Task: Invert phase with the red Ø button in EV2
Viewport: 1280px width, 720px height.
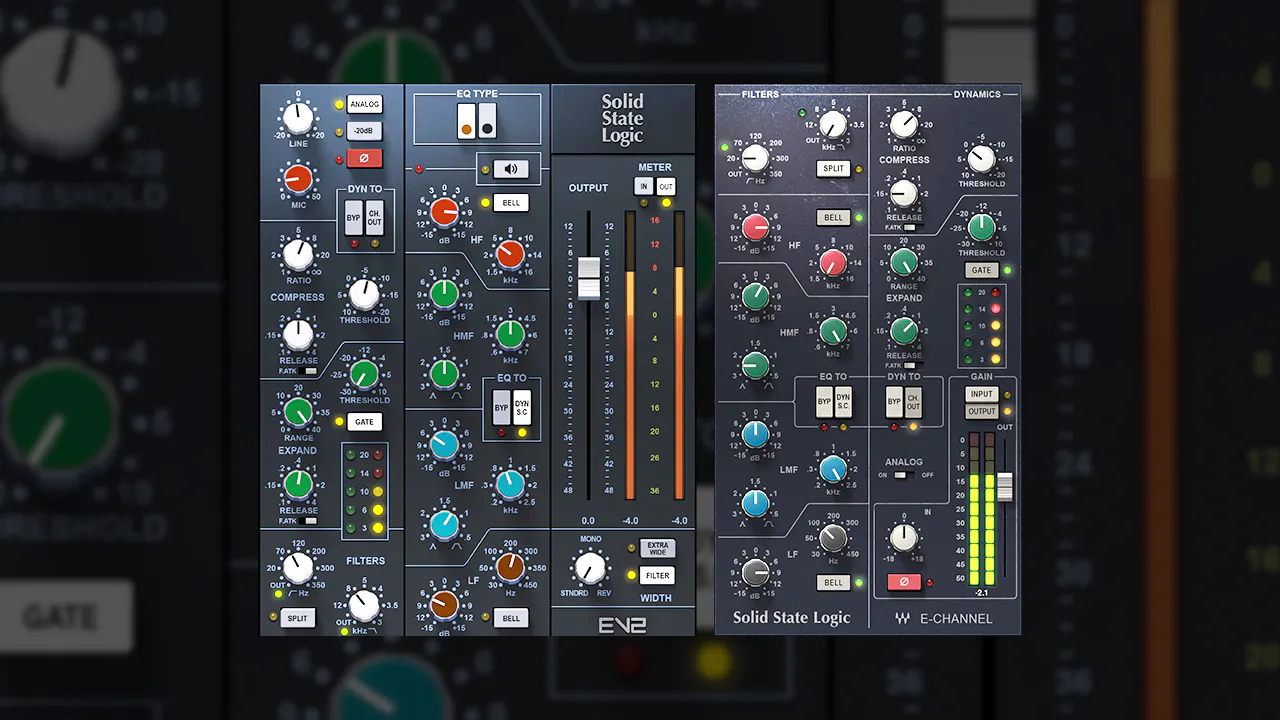Action: coord(365,157)
